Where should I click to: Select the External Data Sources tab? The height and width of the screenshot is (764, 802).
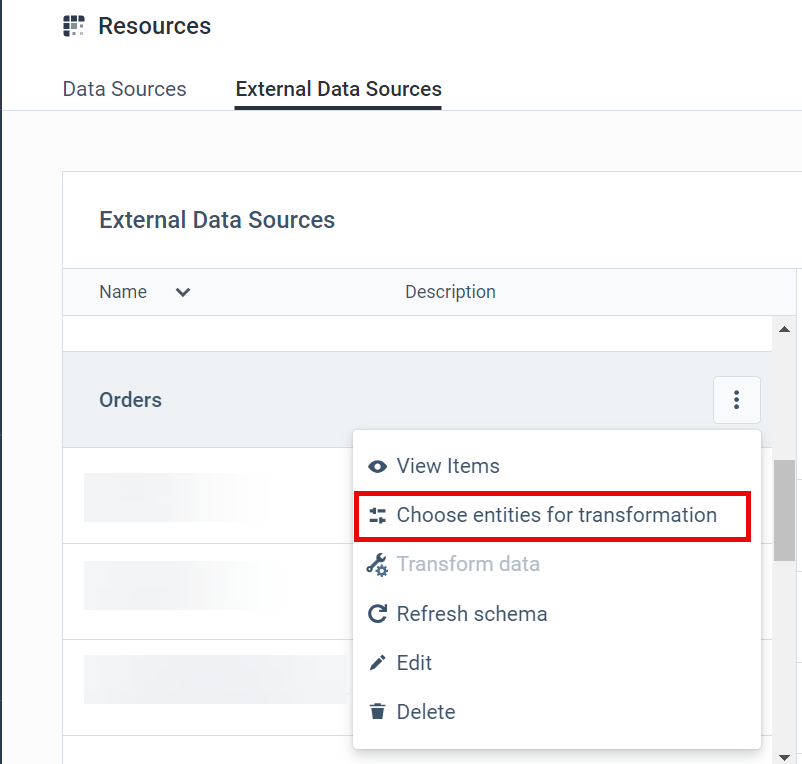pos(338,89)
